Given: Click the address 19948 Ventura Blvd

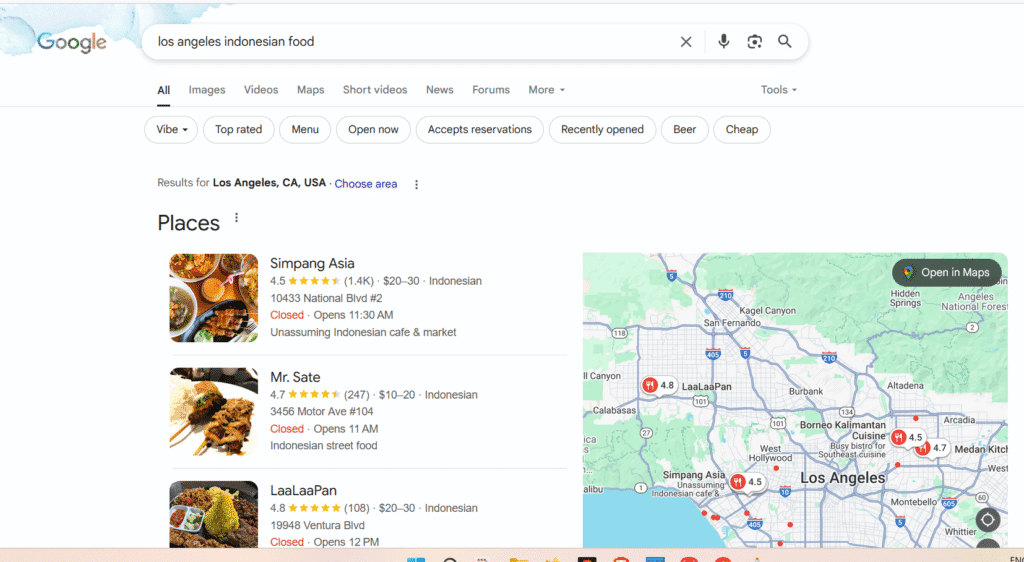Looking at the screenshot, I should pos(317,525).
